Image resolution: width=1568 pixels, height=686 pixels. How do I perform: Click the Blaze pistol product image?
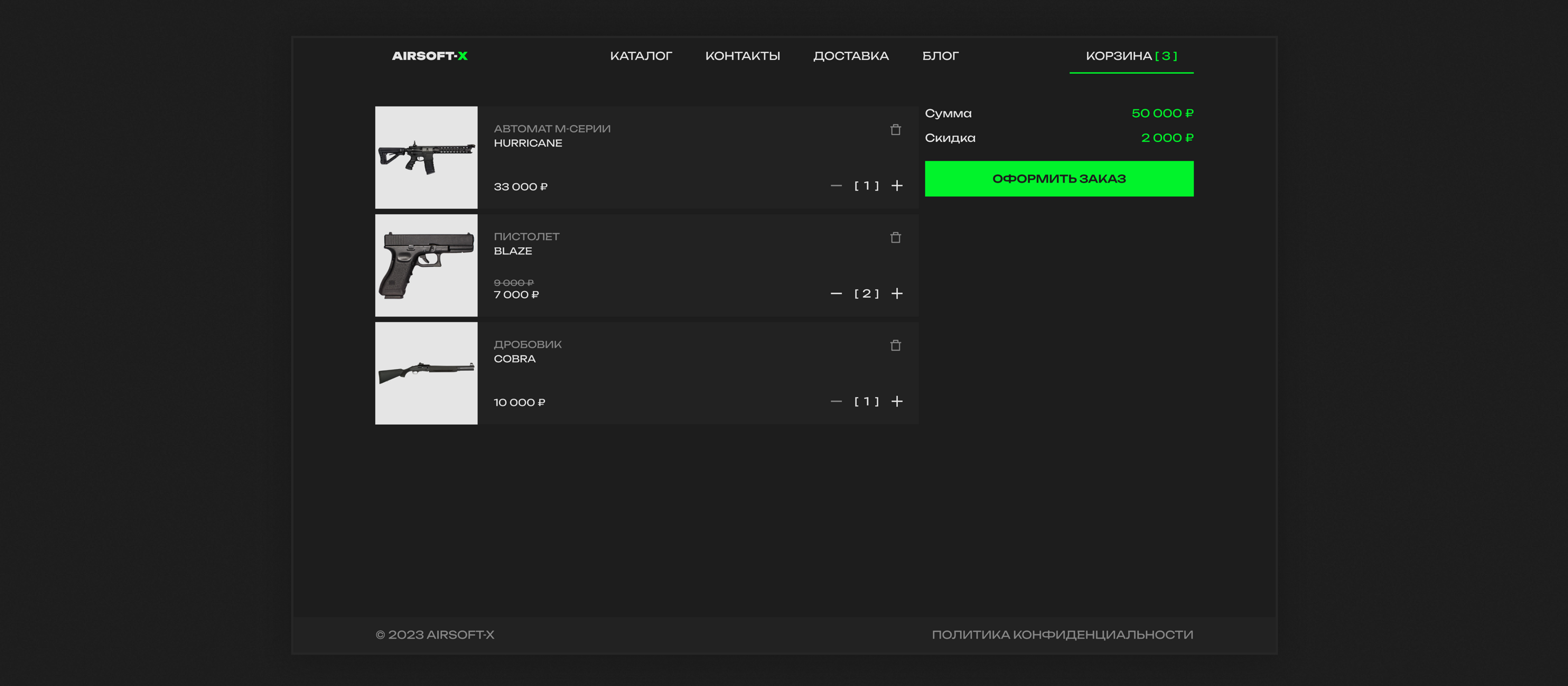tap(426, 266)
